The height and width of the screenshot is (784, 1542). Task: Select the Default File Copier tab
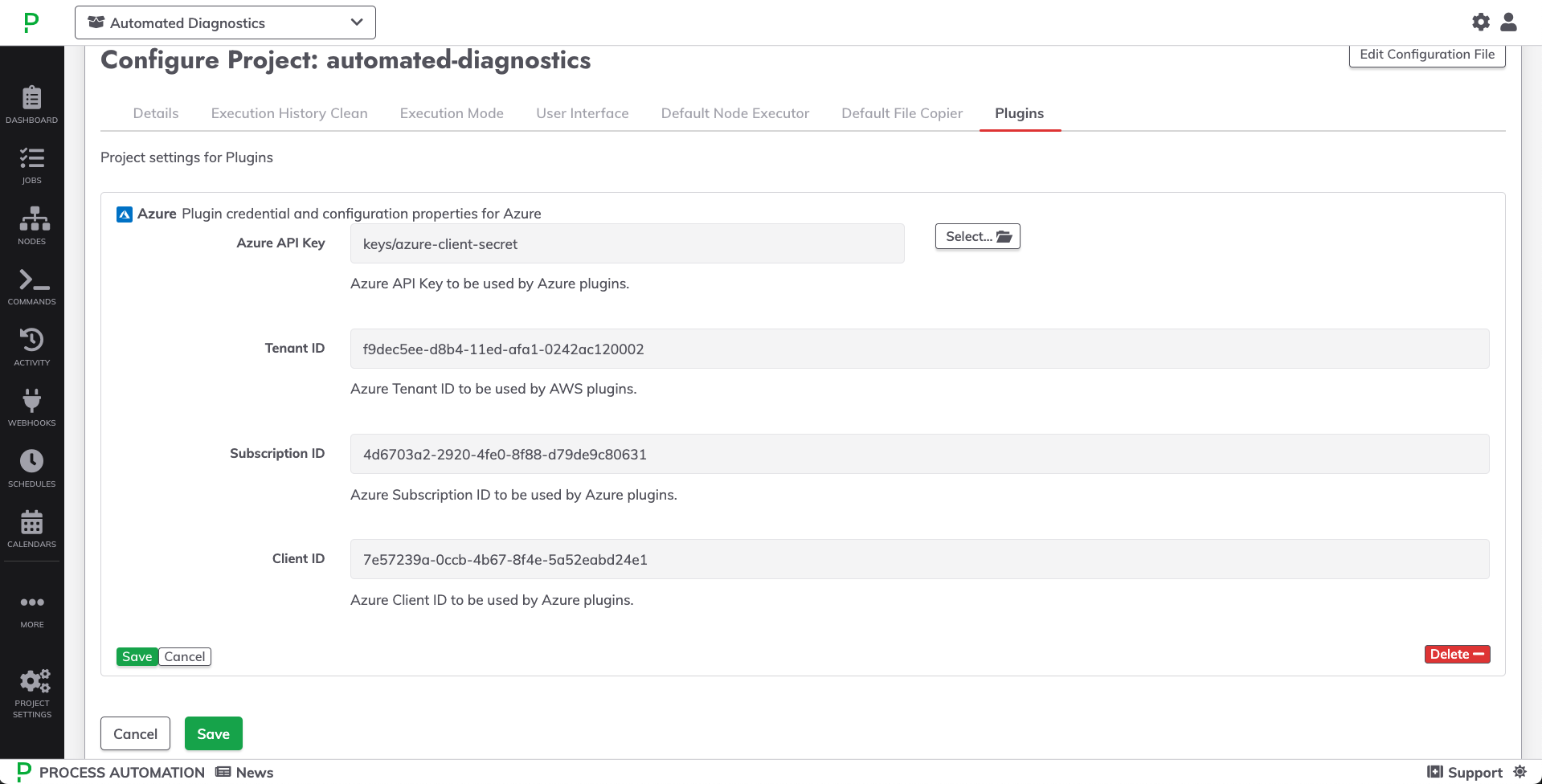tap(902, 113)
